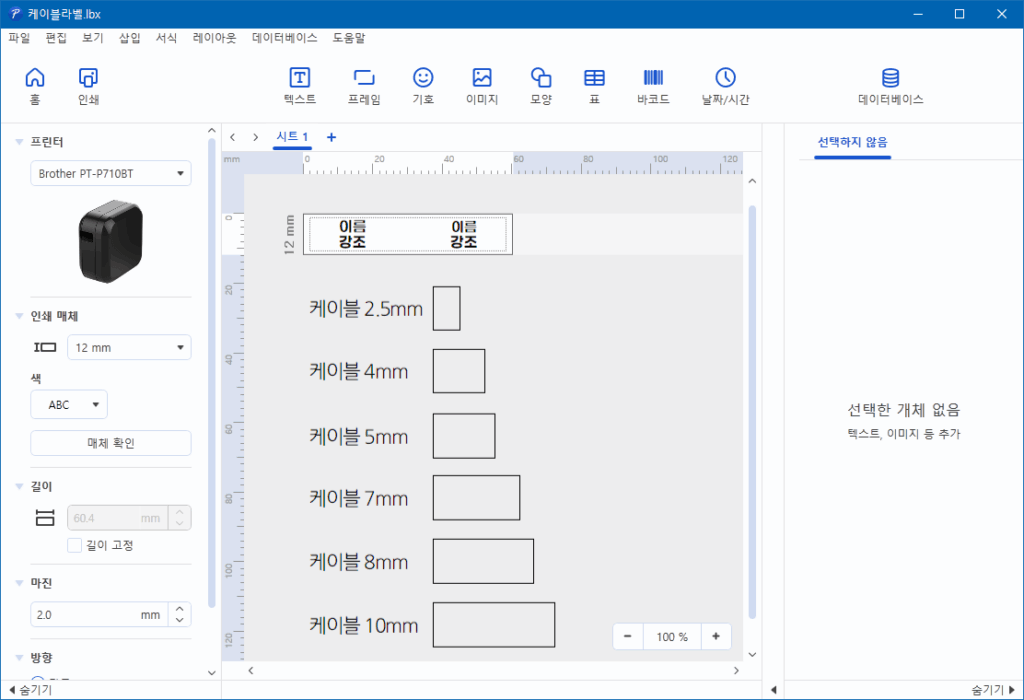Open the ABC color dropdown
Image resolution: width=1024 pixels, height=700 pixels.
pos(68,405)
